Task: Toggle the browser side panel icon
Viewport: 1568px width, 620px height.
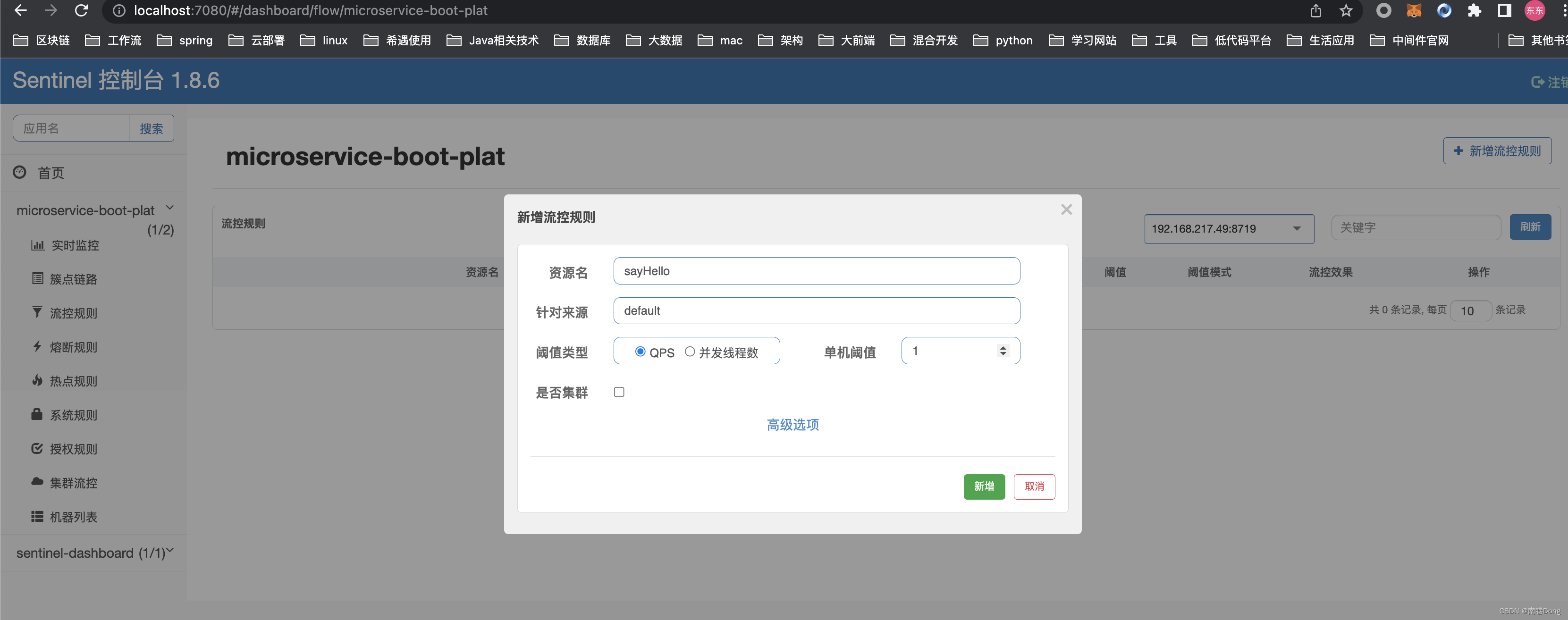Action: [x=1504, y=10]
